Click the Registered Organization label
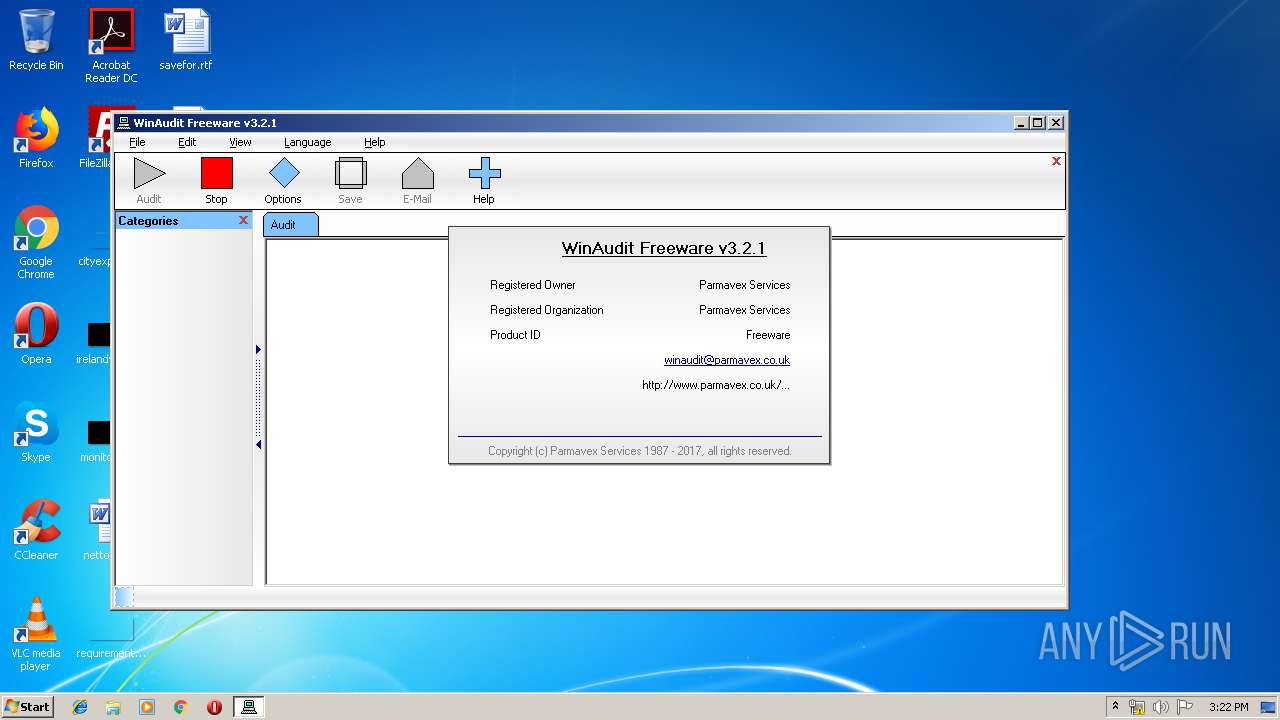 547,310
